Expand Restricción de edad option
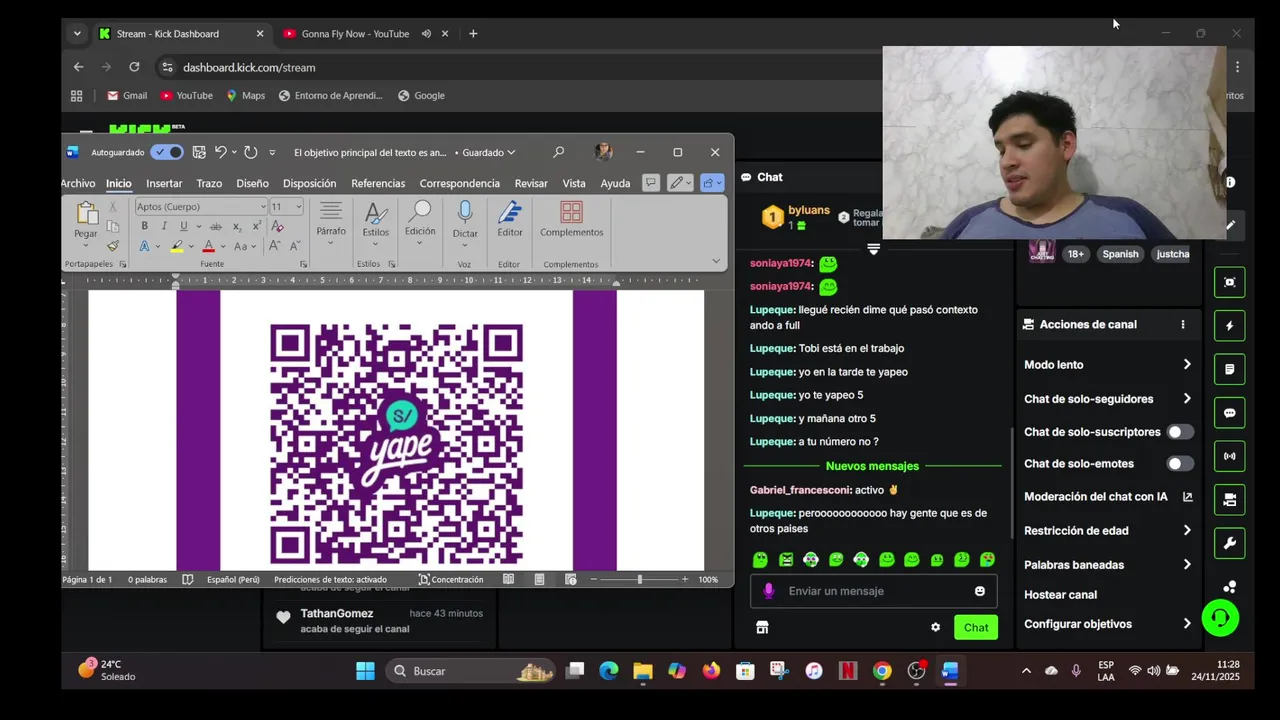This screenshot has width=1280, height=720. [1187, 531]
